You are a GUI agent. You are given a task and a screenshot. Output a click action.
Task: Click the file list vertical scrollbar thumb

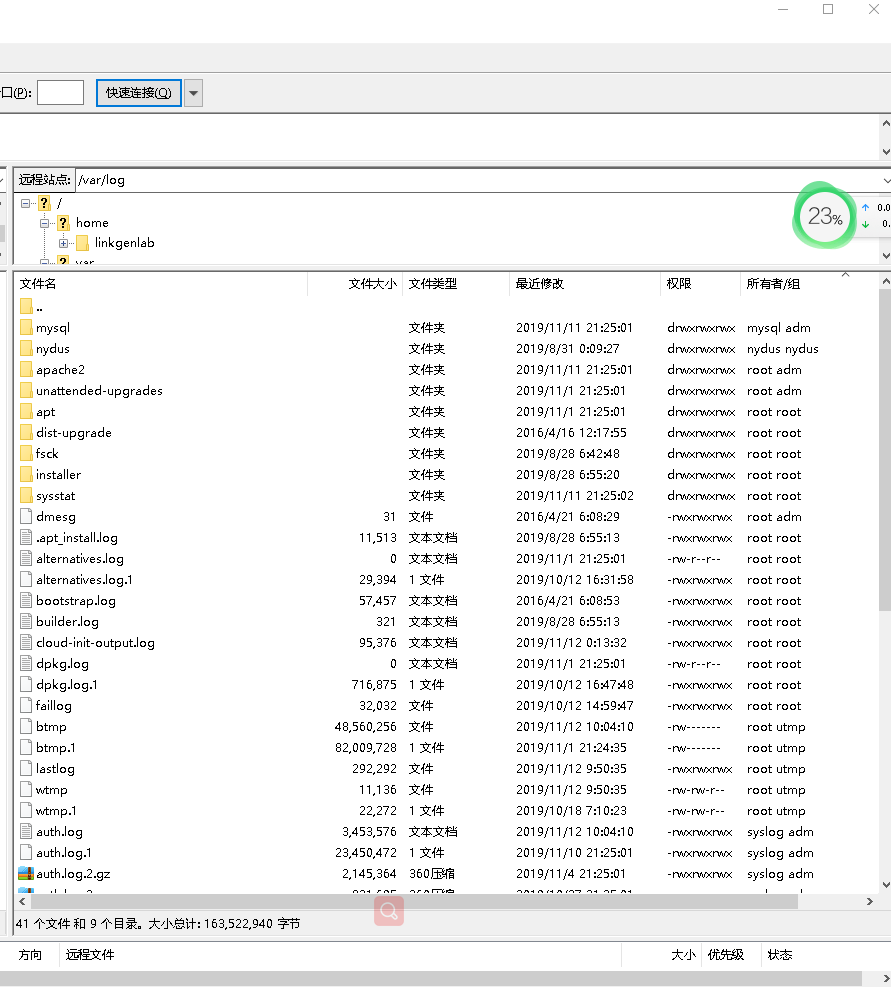[x=885, y=451]
